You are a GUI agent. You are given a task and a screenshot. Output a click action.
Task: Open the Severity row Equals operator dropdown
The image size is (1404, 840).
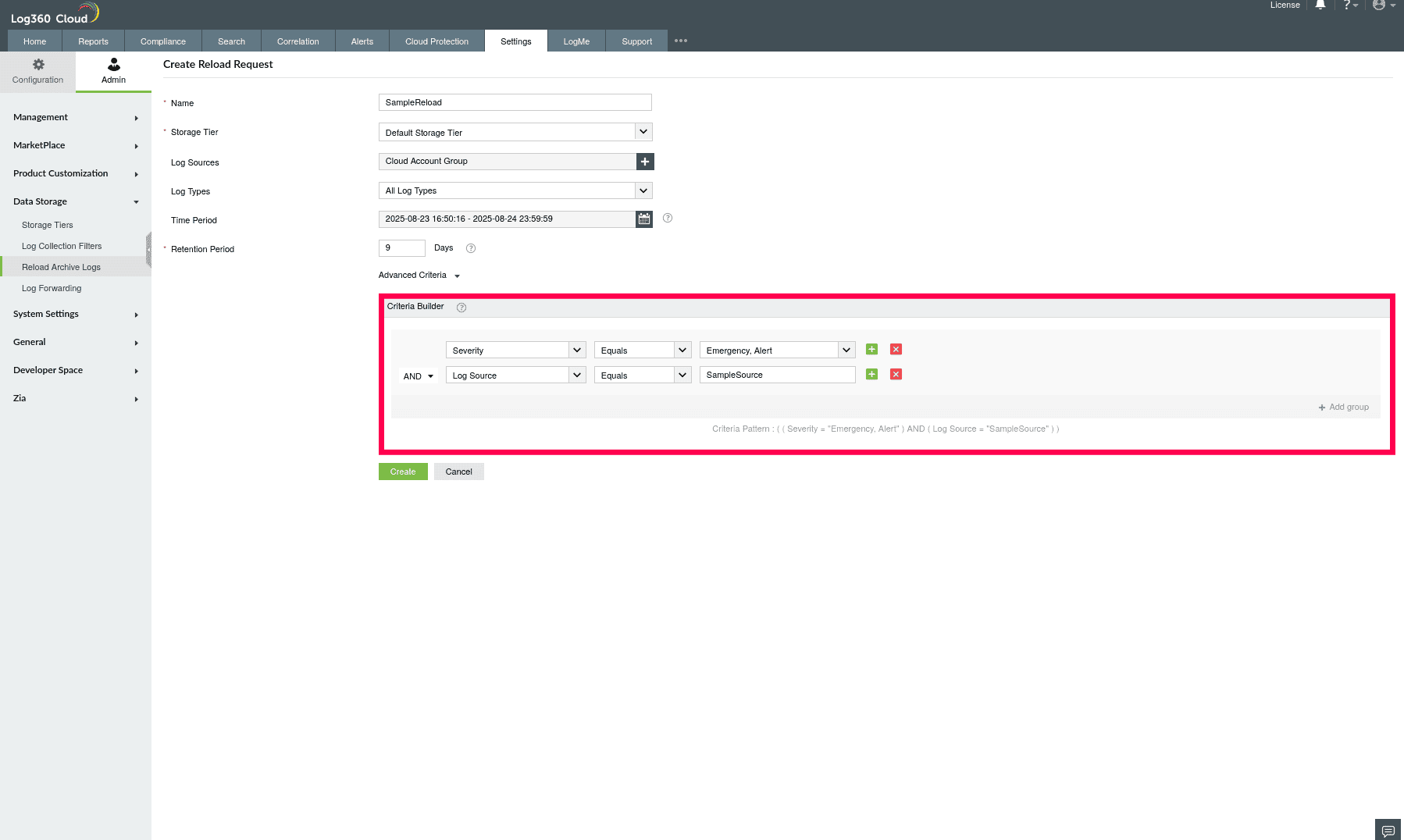tap(643, 351)
